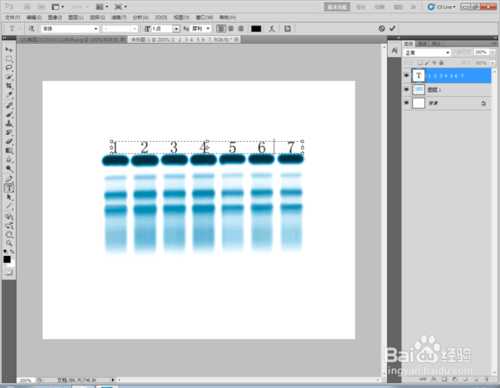
Task: Select the Horizontal Type tool
Action: pyautogui.click(x=9, y=188)
